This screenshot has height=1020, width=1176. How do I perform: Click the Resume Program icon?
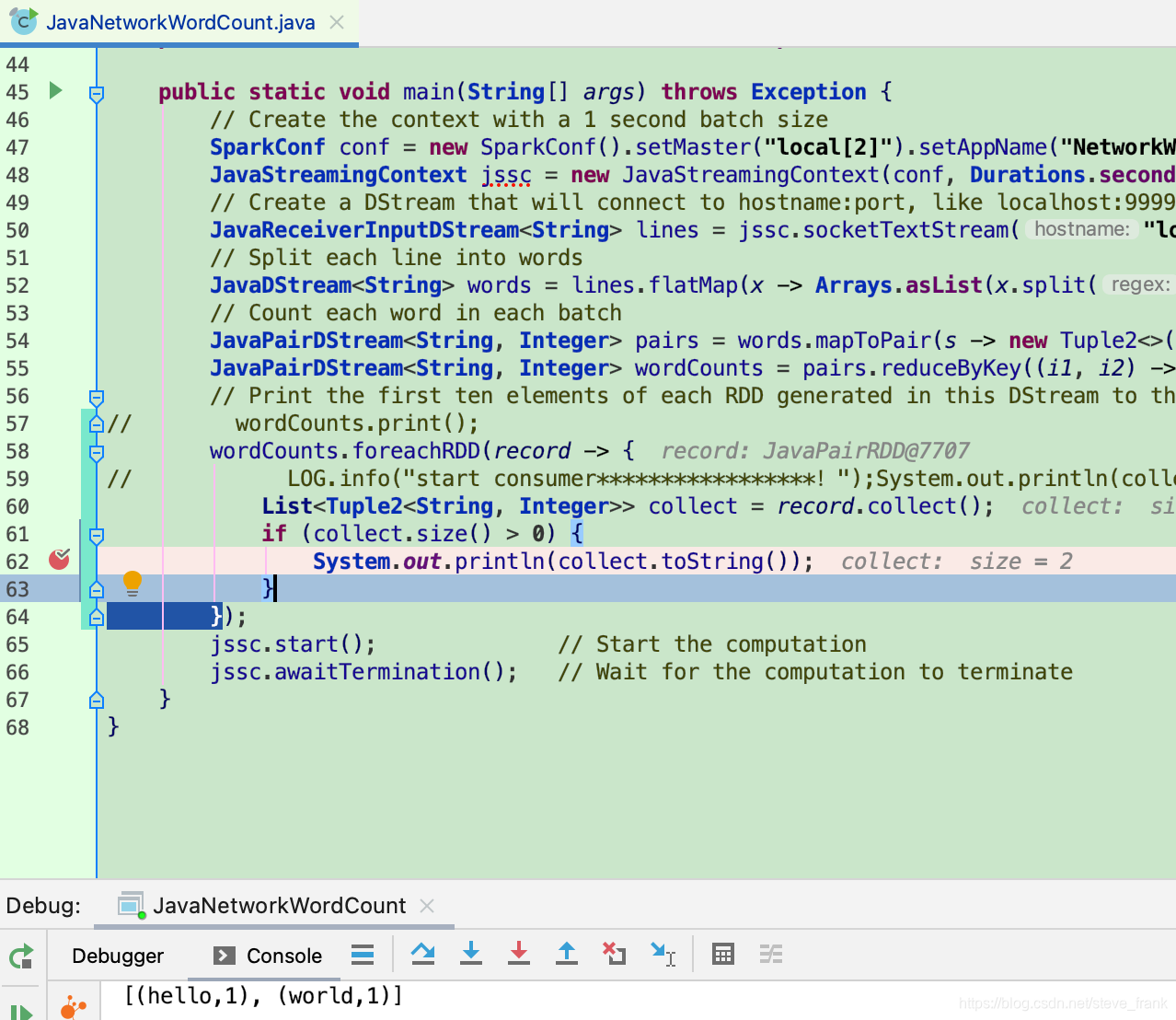(21, 1013)
